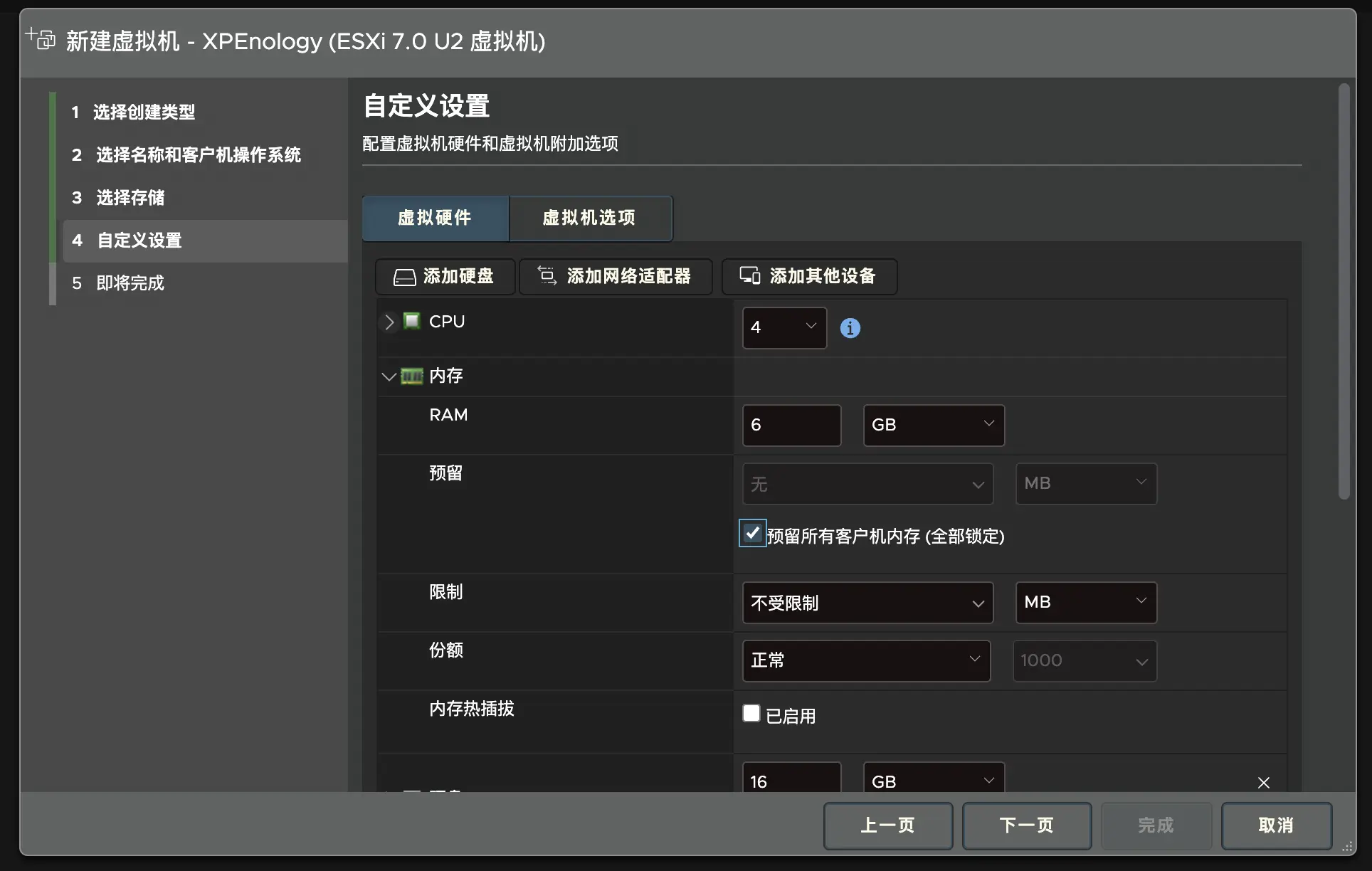This screenshot has width=1372, height=871.
Task: Click the RAM size input field
Action: pos(791,425)
